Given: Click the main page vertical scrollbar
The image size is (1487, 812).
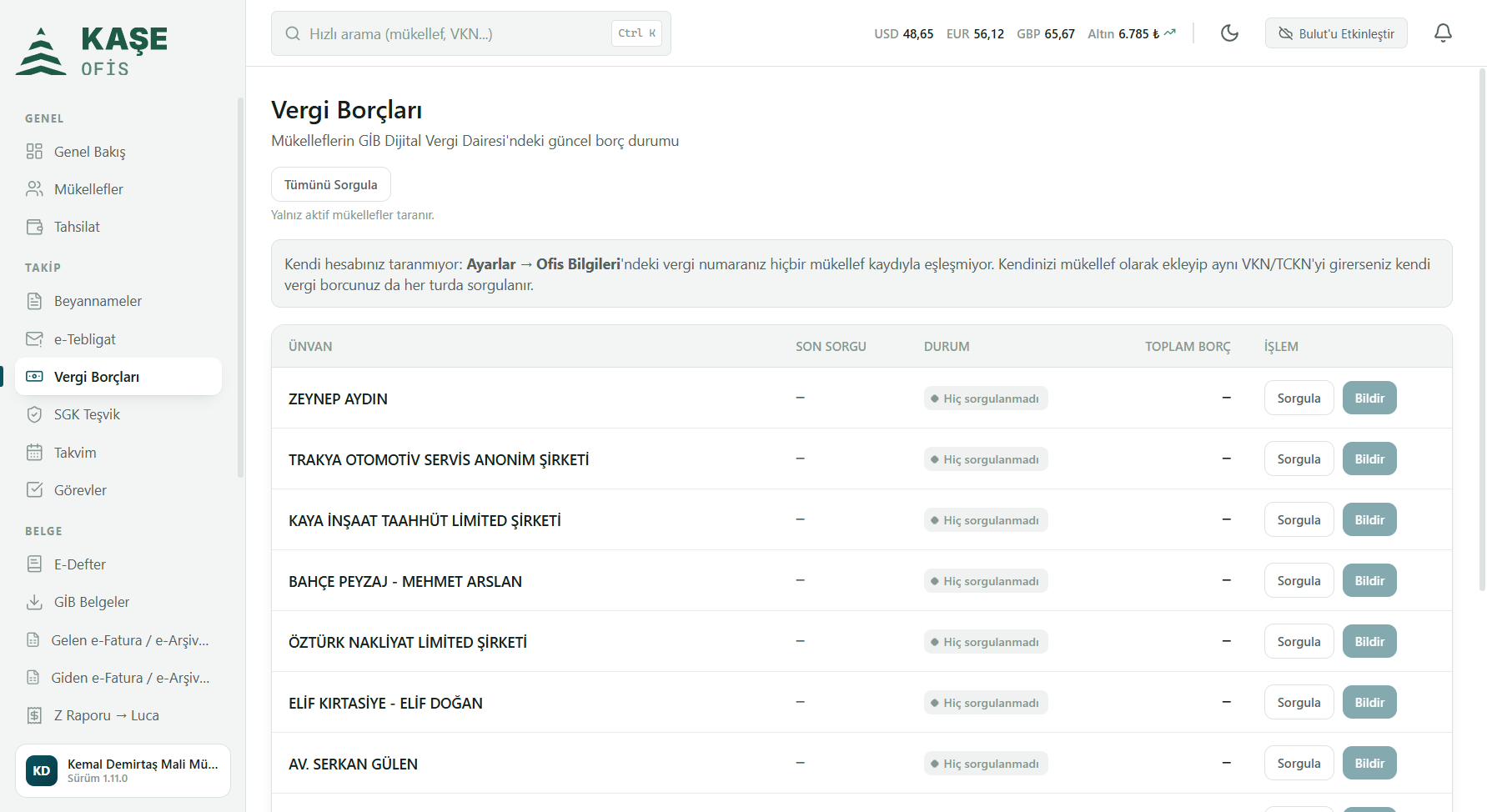Looking at the screenshot, I should click(x=1482, y=329).
